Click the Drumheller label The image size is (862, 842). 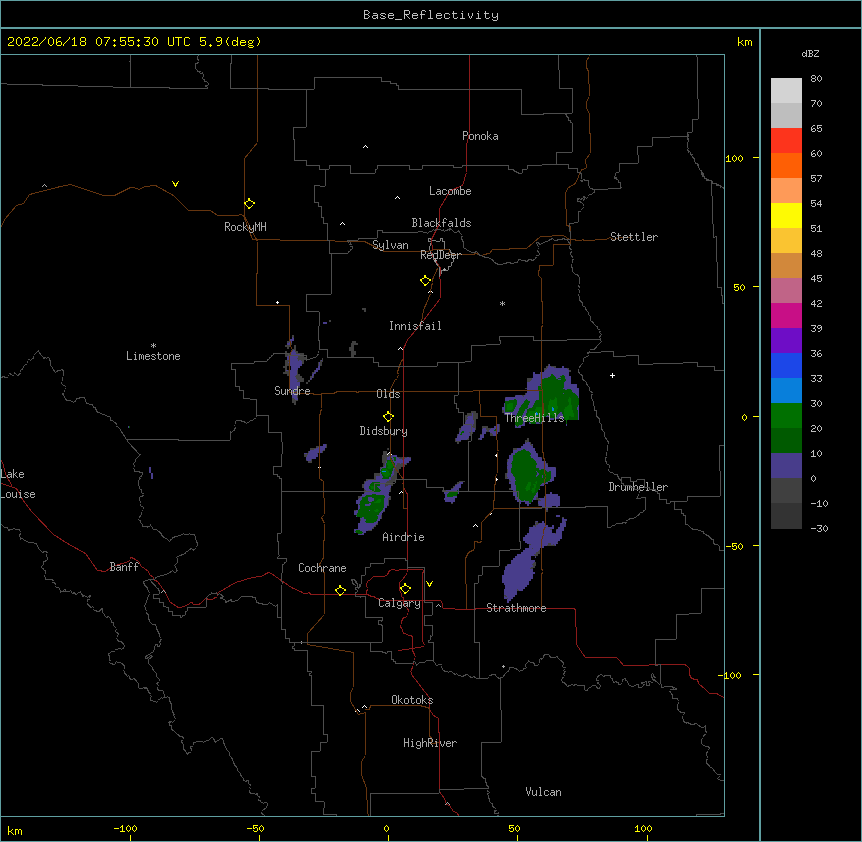638,487
